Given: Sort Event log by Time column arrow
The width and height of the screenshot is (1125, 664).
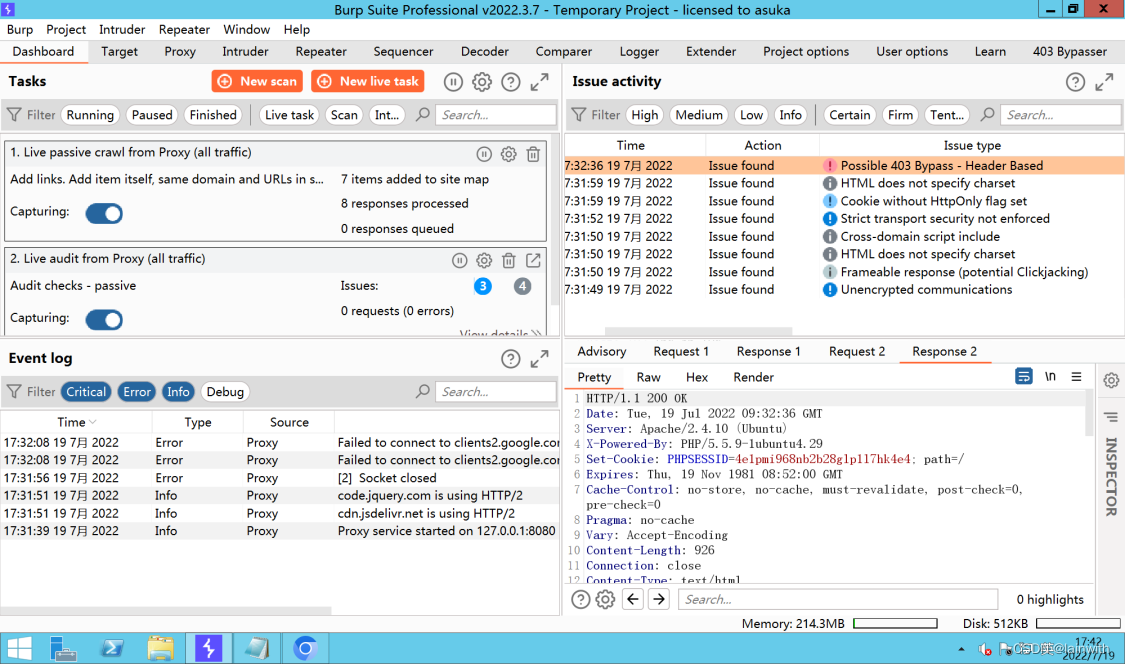Looking at the screenshot, I should (x=93, y=422).
